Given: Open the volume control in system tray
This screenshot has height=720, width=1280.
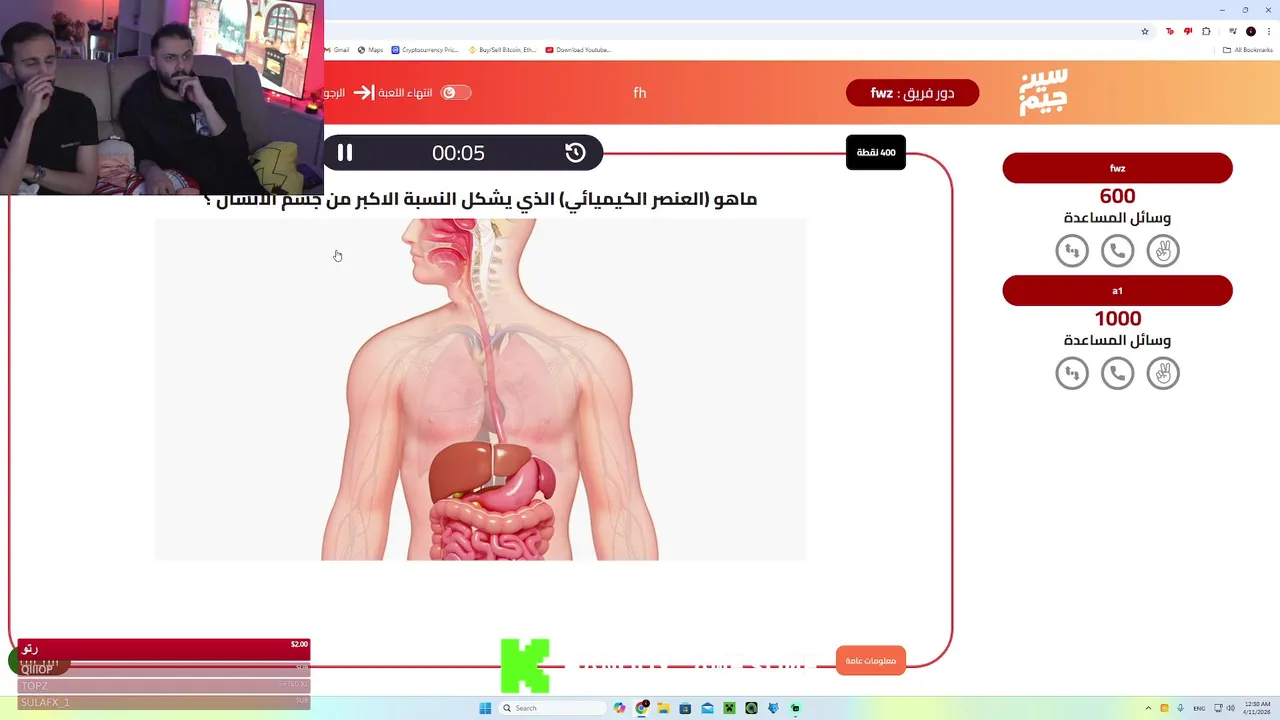Looking at the screenshot, I should pyautogui.click(x=1230, y=708).
